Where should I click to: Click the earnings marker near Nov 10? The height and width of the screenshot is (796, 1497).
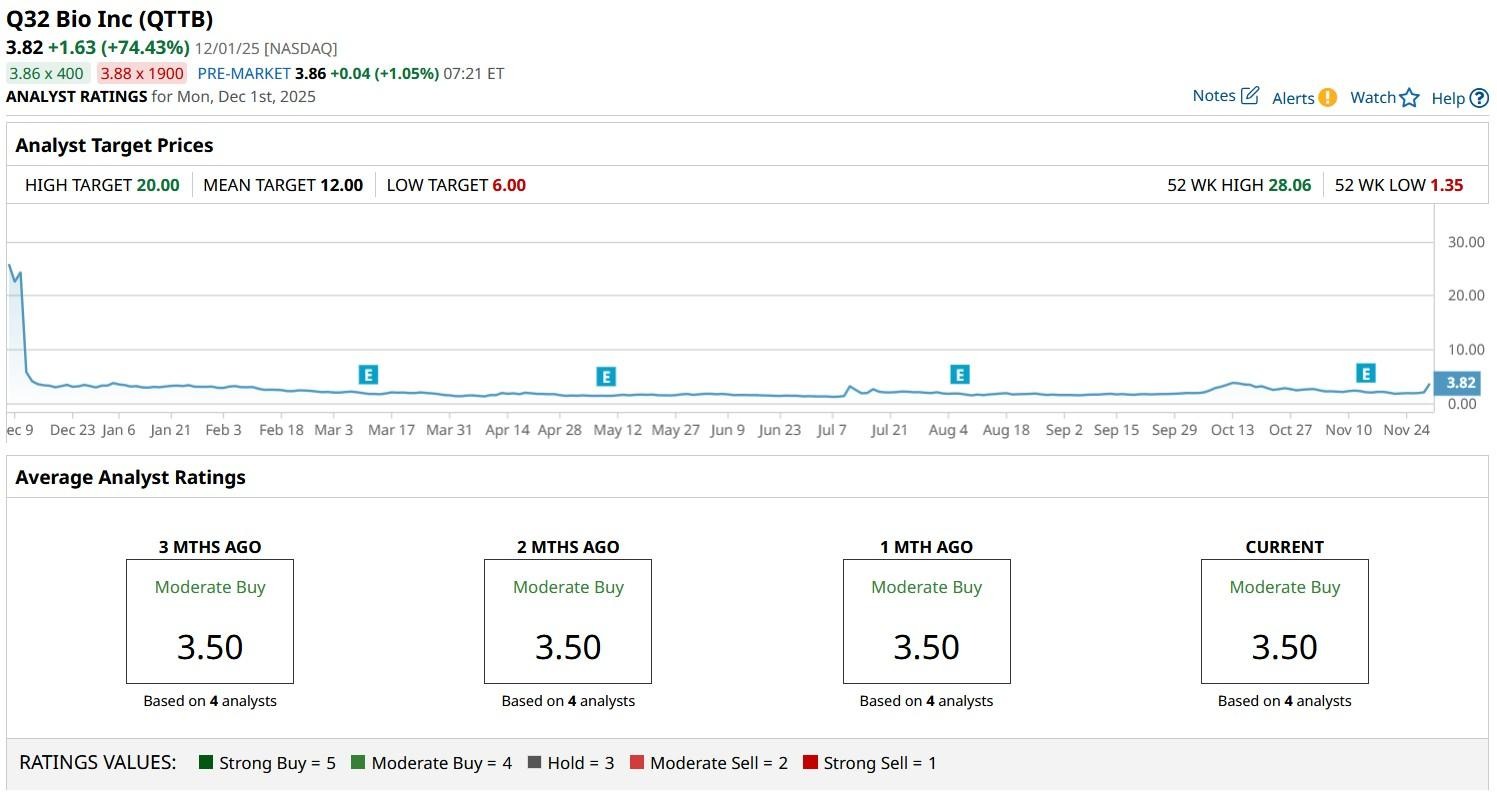(x=1365, y=373)
